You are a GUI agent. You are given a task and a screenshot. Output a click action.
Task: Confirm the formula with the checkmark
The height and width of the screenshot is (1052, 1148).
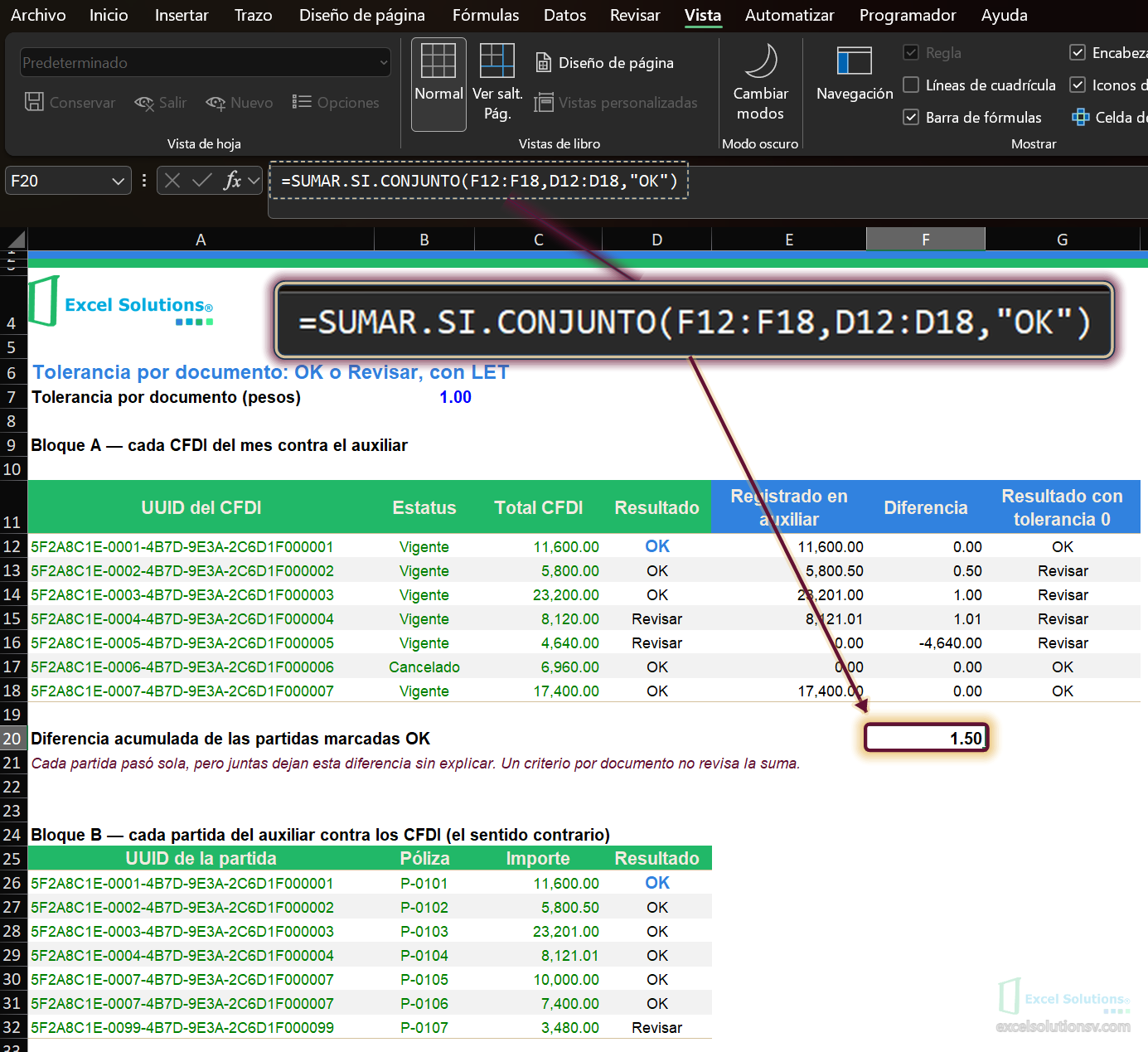[x=202, y=181]
